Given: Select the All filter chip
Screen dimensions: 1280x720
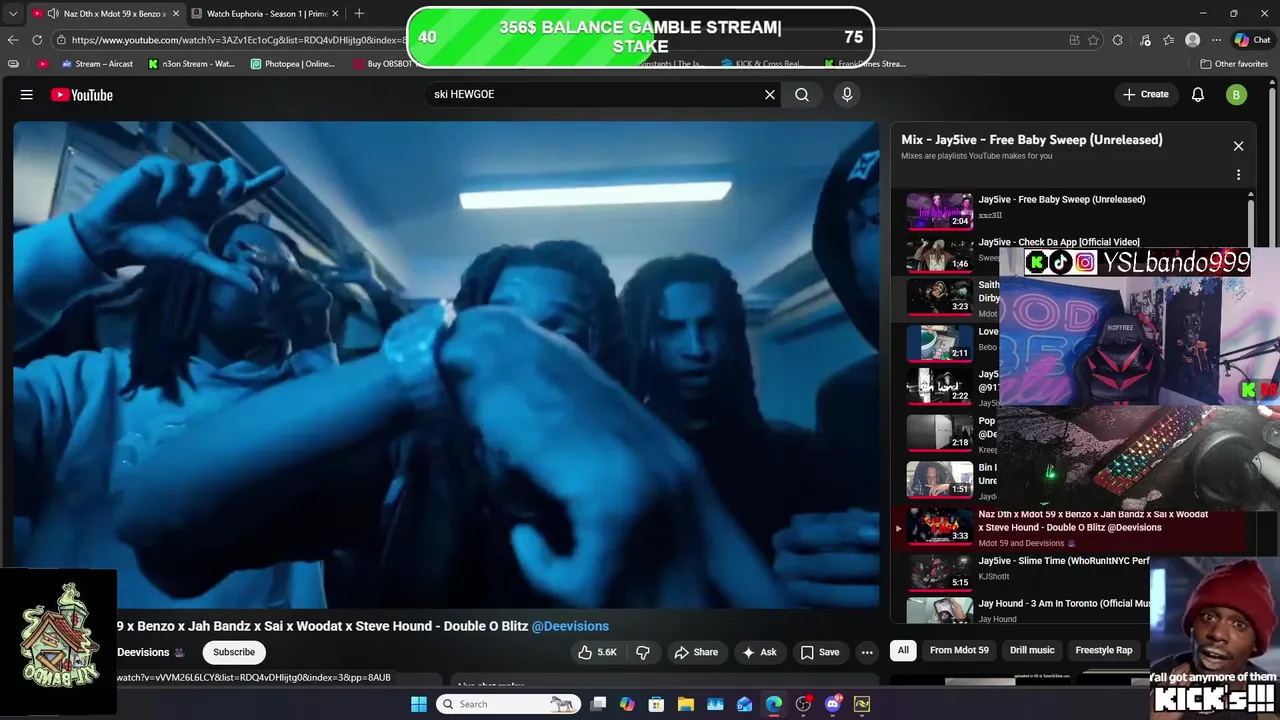Looking at the screenshot, I should (x=903, y=650).
